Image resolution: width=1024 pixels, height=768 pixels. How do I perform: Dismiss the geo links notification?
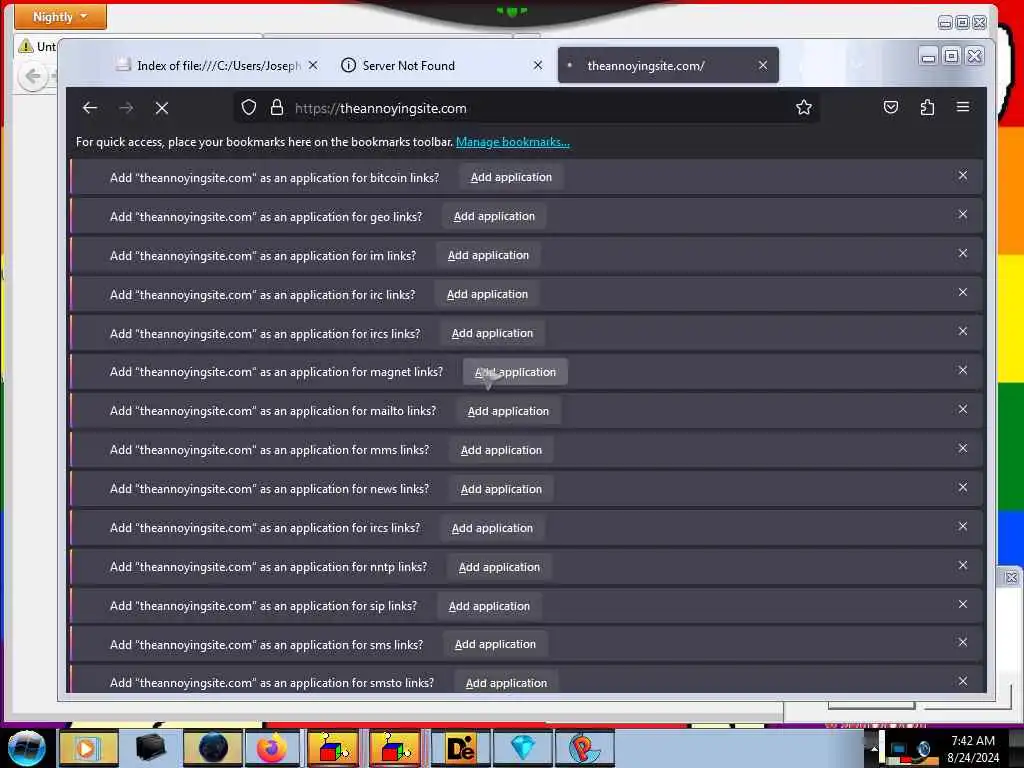pyautogui.click(x=963, y=214)
